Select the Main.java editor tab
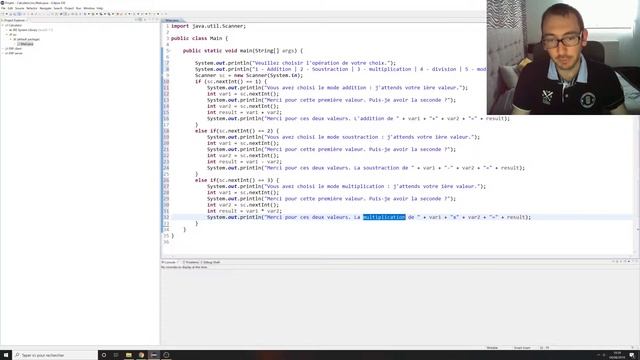640x360 pixels. (x=172, y=20)
